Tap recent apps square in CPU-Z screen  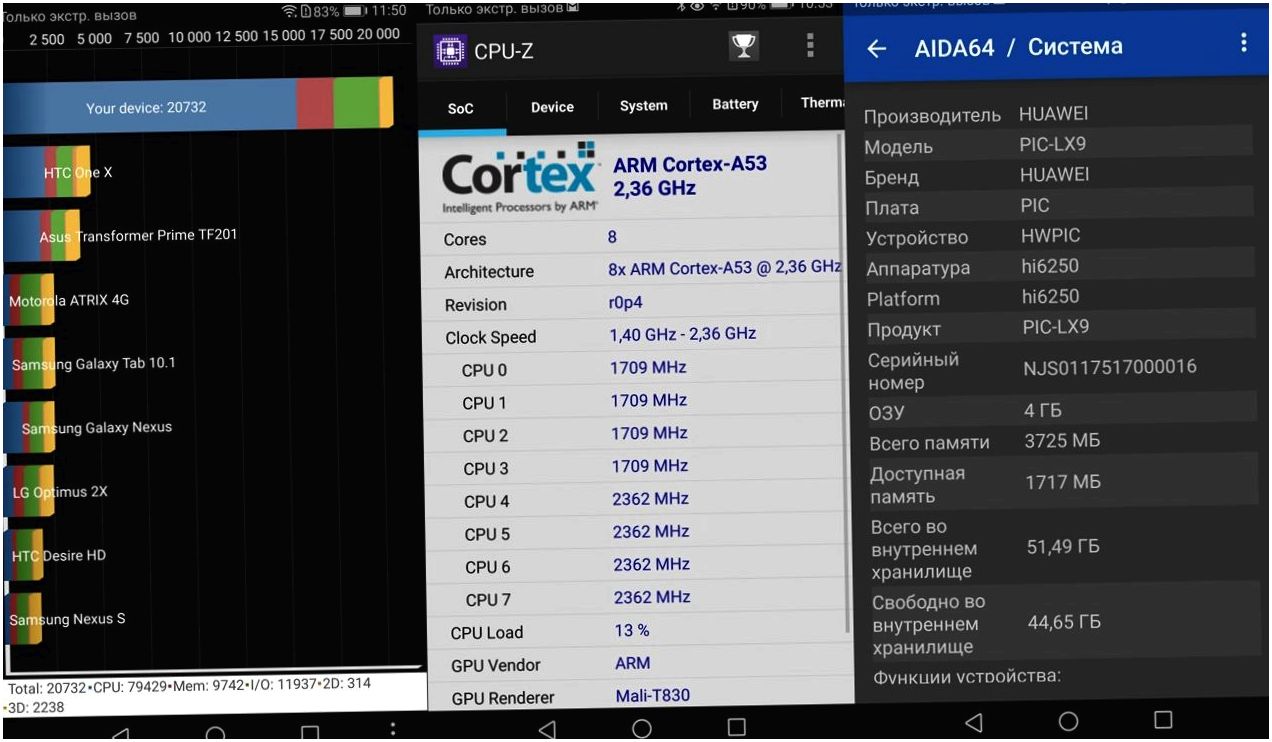coord(736,727)
